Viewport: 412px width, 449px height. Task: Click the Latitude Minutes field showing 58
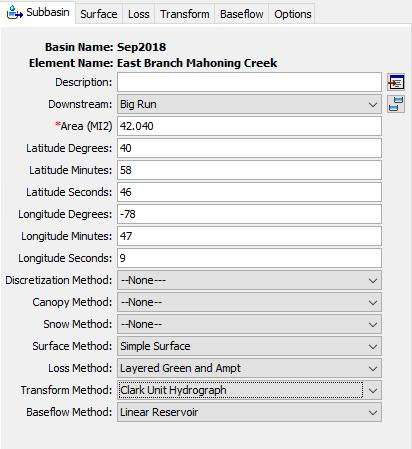pyautogui.click(x=249, y=170)
